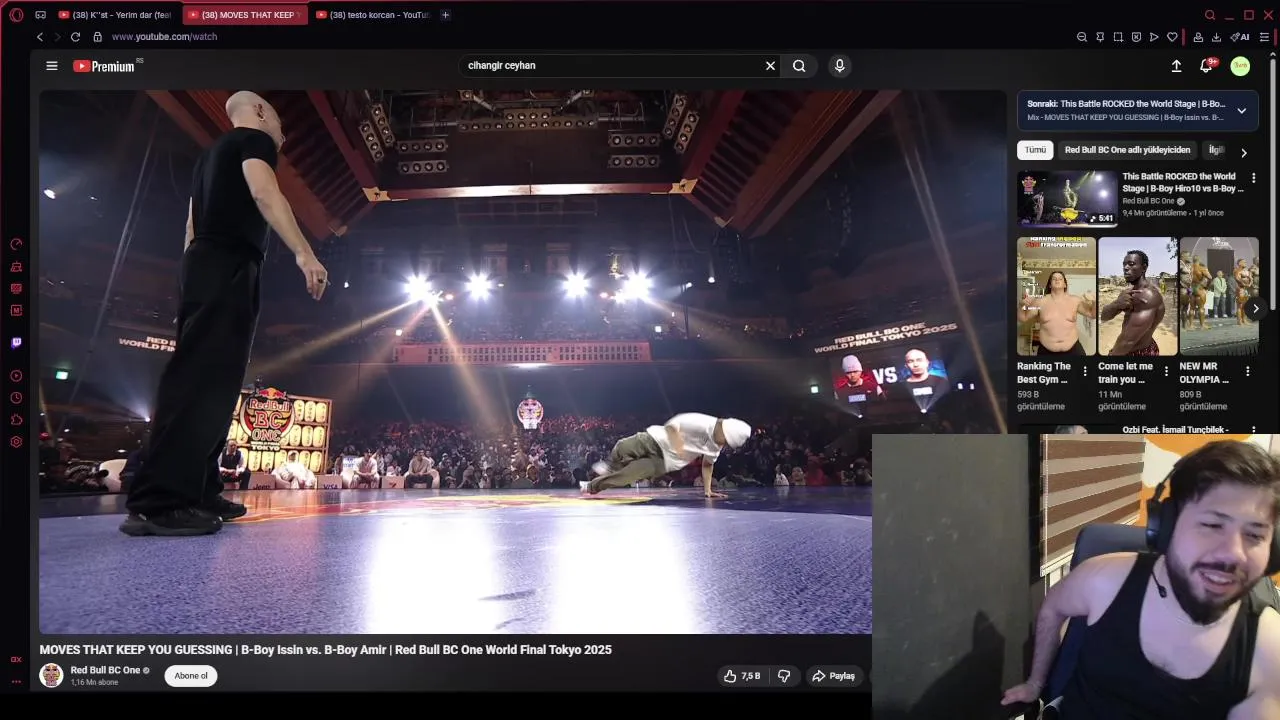This screenshot has width=1280, height=720.
Task: Switch to the MOVES THAT KEEP tab
Action: [x=246, y=15]
